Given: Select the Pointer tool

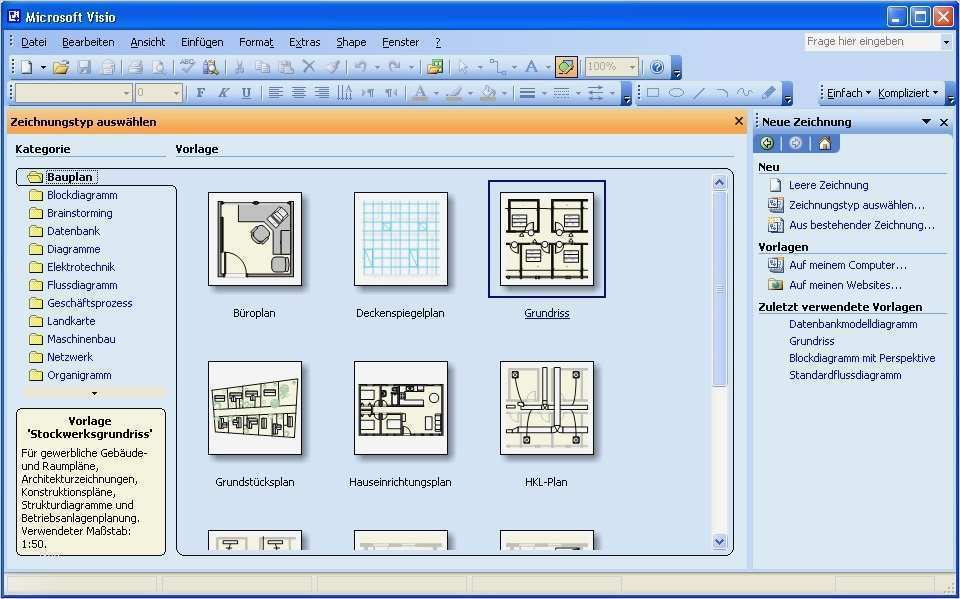Looking at the screenshot, I should [463, 67].
